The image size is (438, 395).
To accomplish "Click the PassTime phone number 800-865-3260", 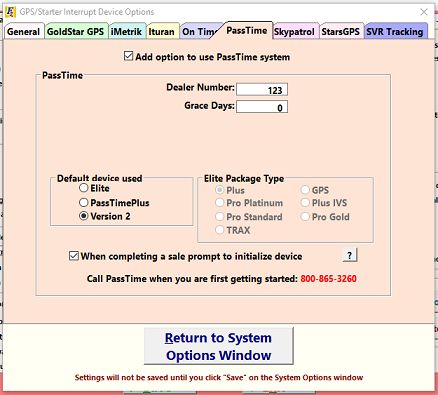I will 328,279.
